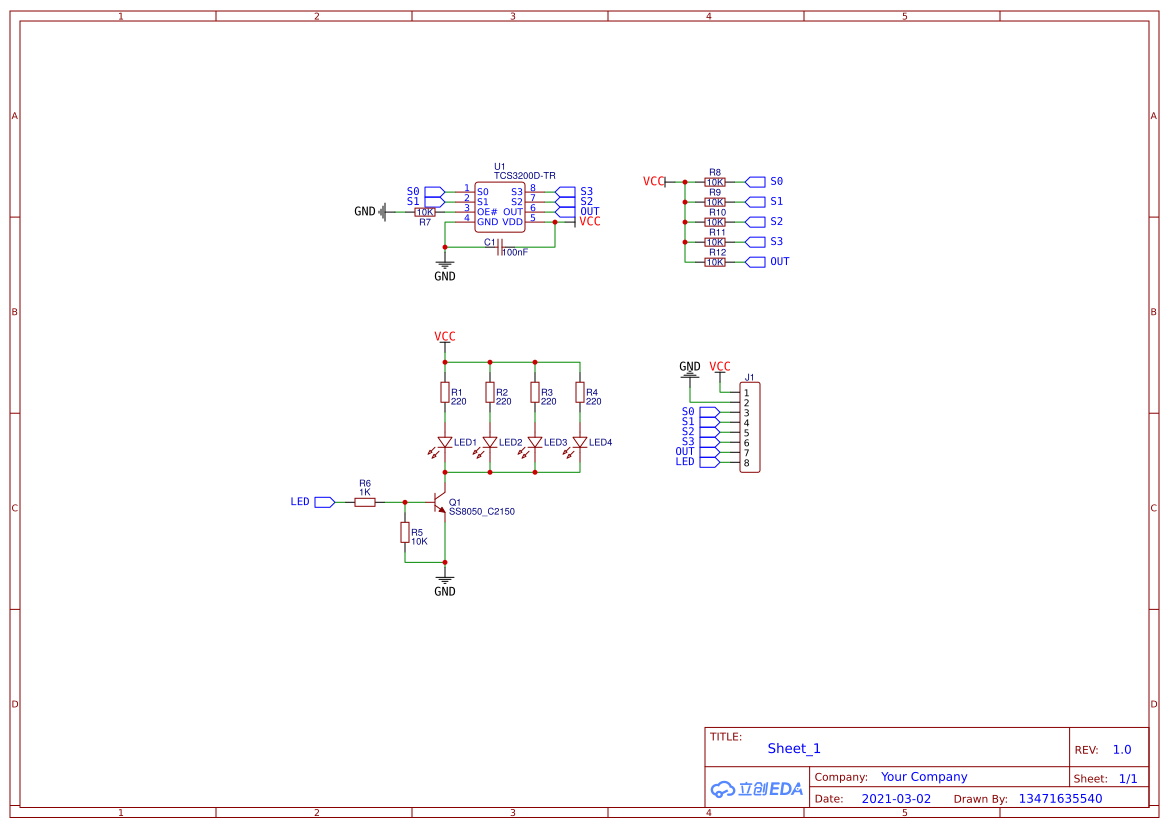Image resolution: width=1169 pixels, height=828 pixels.
Task: Click the 'Your Company' text
Action: pos(924,777)
